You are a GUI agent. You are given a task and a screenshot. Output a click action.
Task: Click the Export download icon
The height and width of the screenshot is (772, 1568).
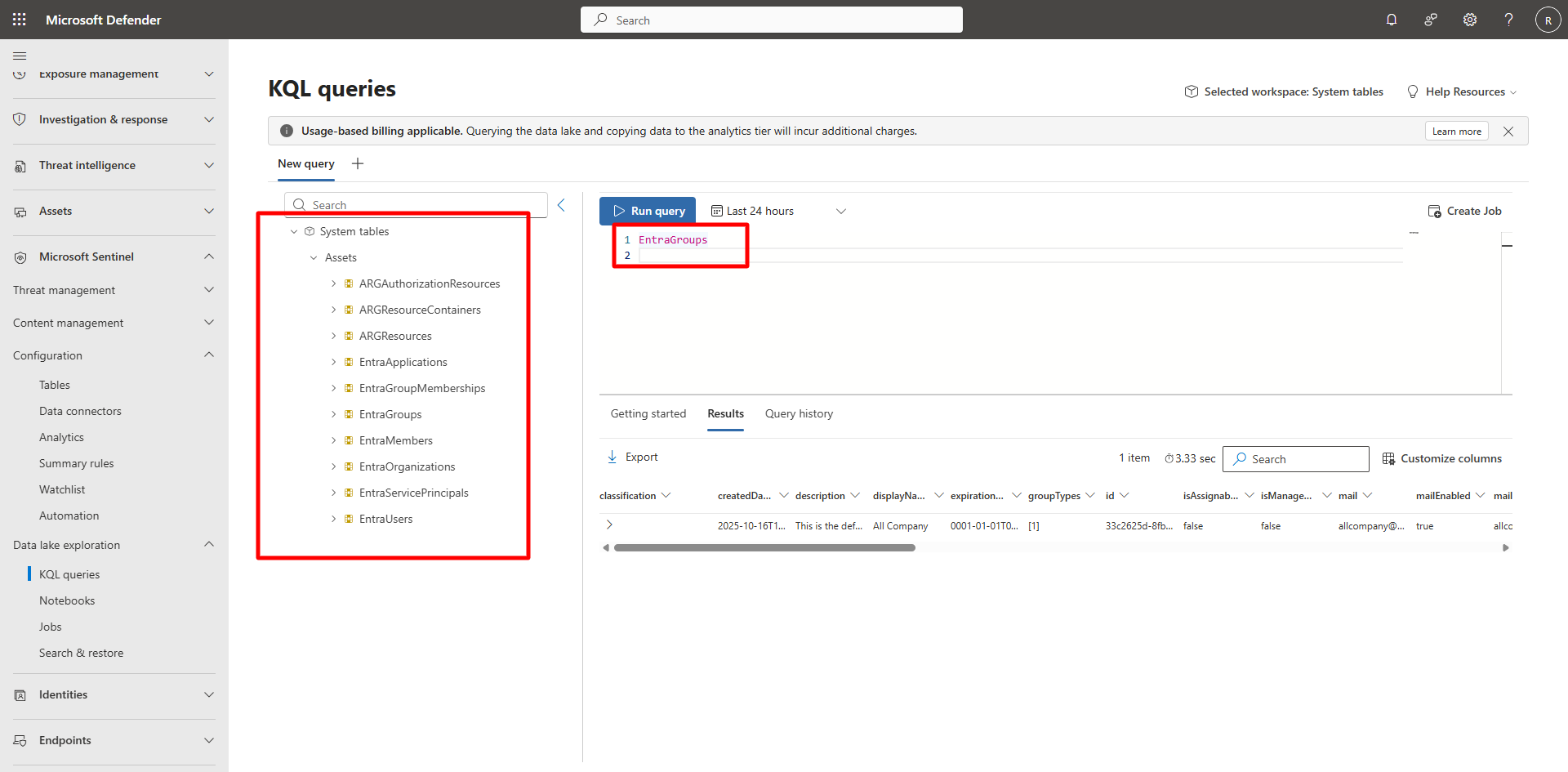click(x=612, y=457)
